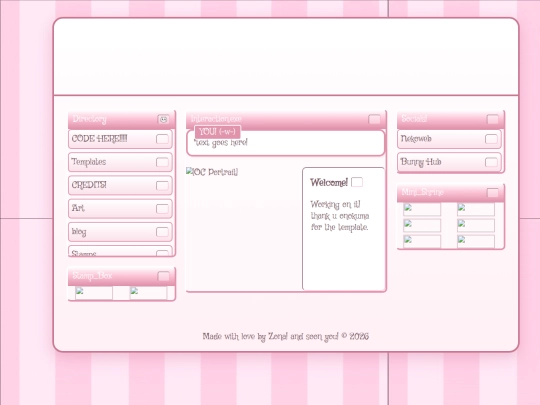Visit the Nekoweb social link
The width and height of the screenshot is (540, 405).
coord(449,139)
